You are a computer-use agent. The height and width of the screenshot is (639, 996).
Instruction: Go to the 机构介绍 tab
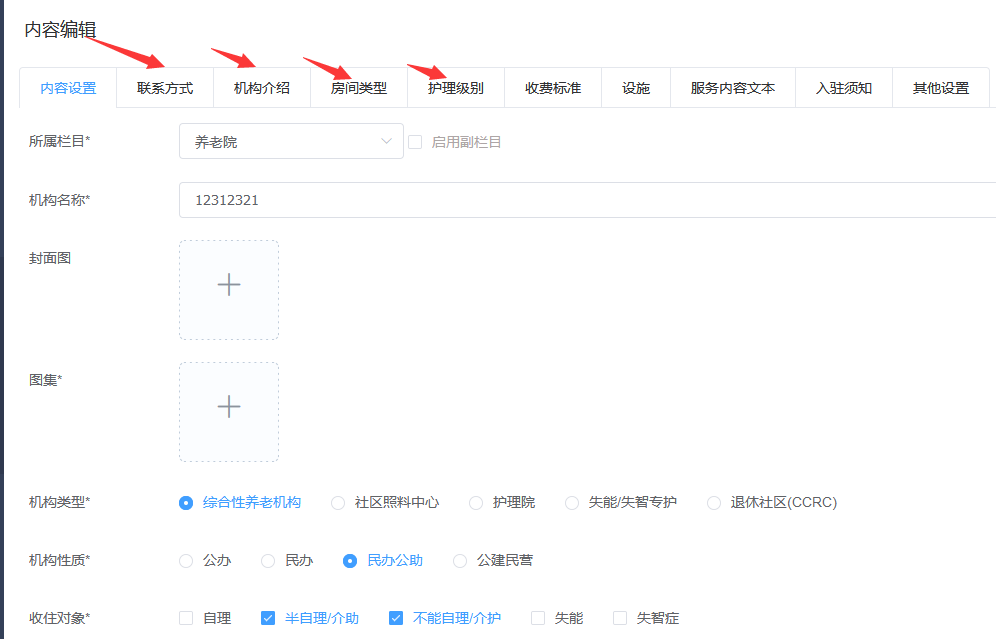[x=262, y=88]
